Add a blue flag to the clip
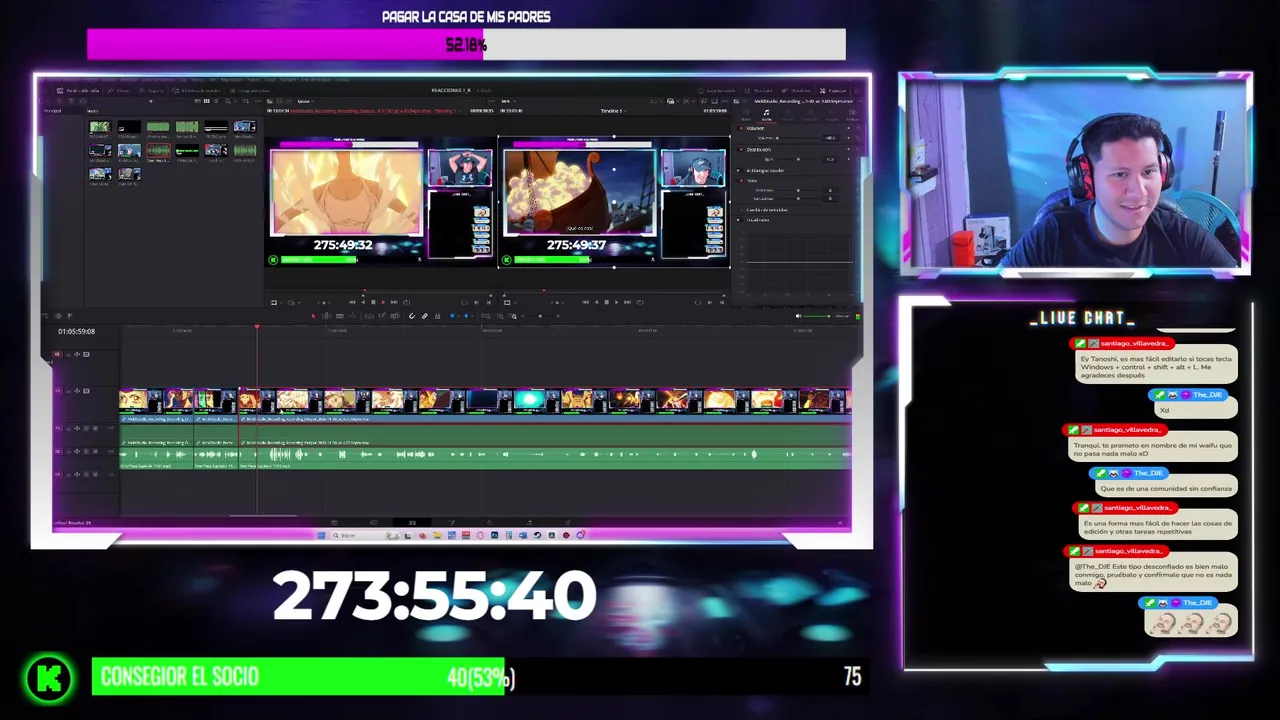Image resolution: width=1280 pixels, height=720 pixels. (451, 316)
